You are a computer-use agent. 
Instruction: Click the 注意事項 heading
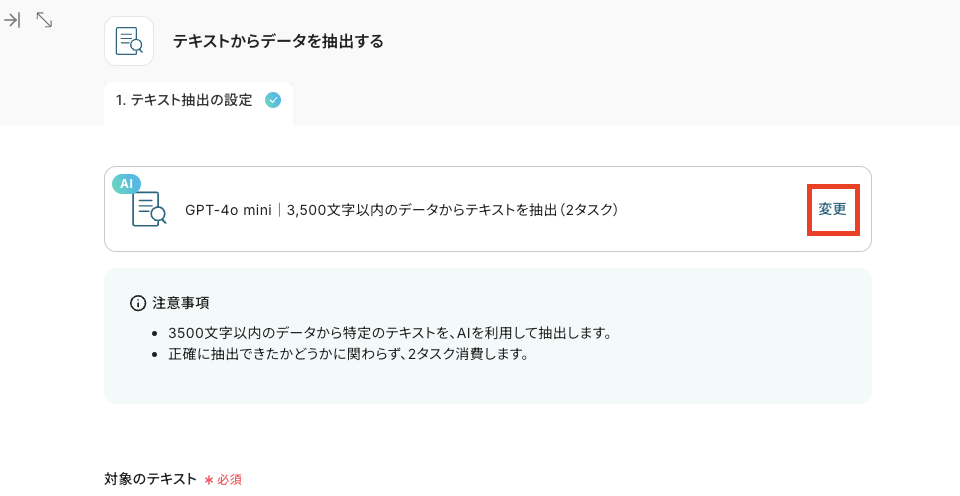(x=181, y=302)
